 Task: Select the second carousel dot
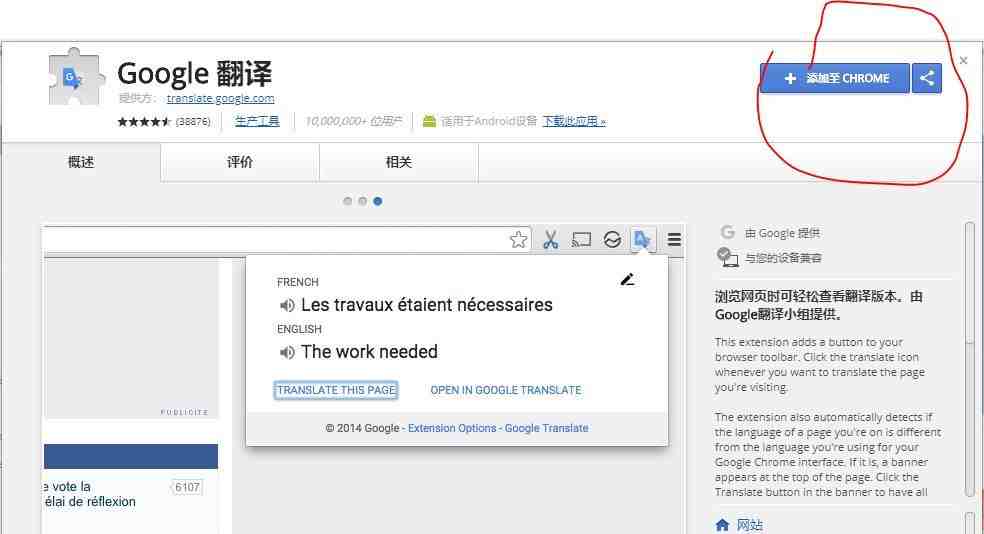click(362, 201)
